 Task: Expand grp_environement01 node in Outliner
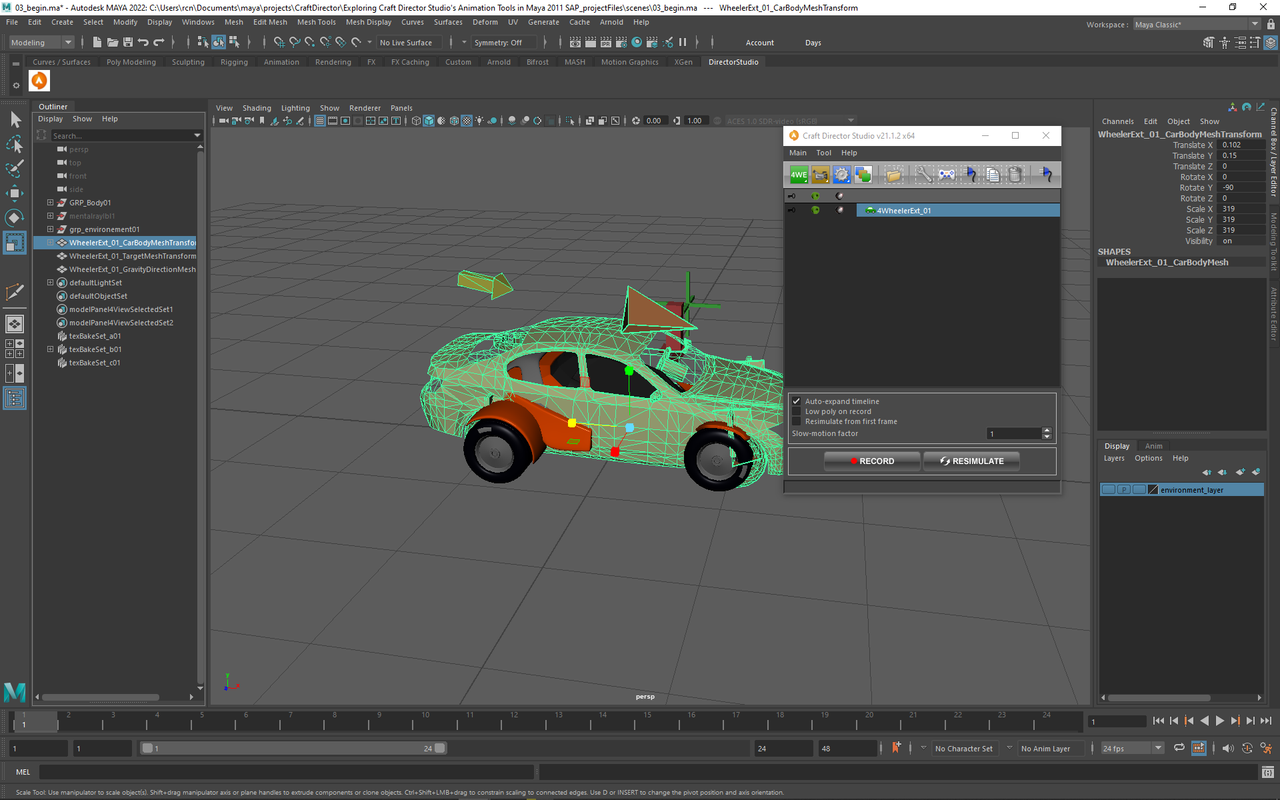coord(50,229)
